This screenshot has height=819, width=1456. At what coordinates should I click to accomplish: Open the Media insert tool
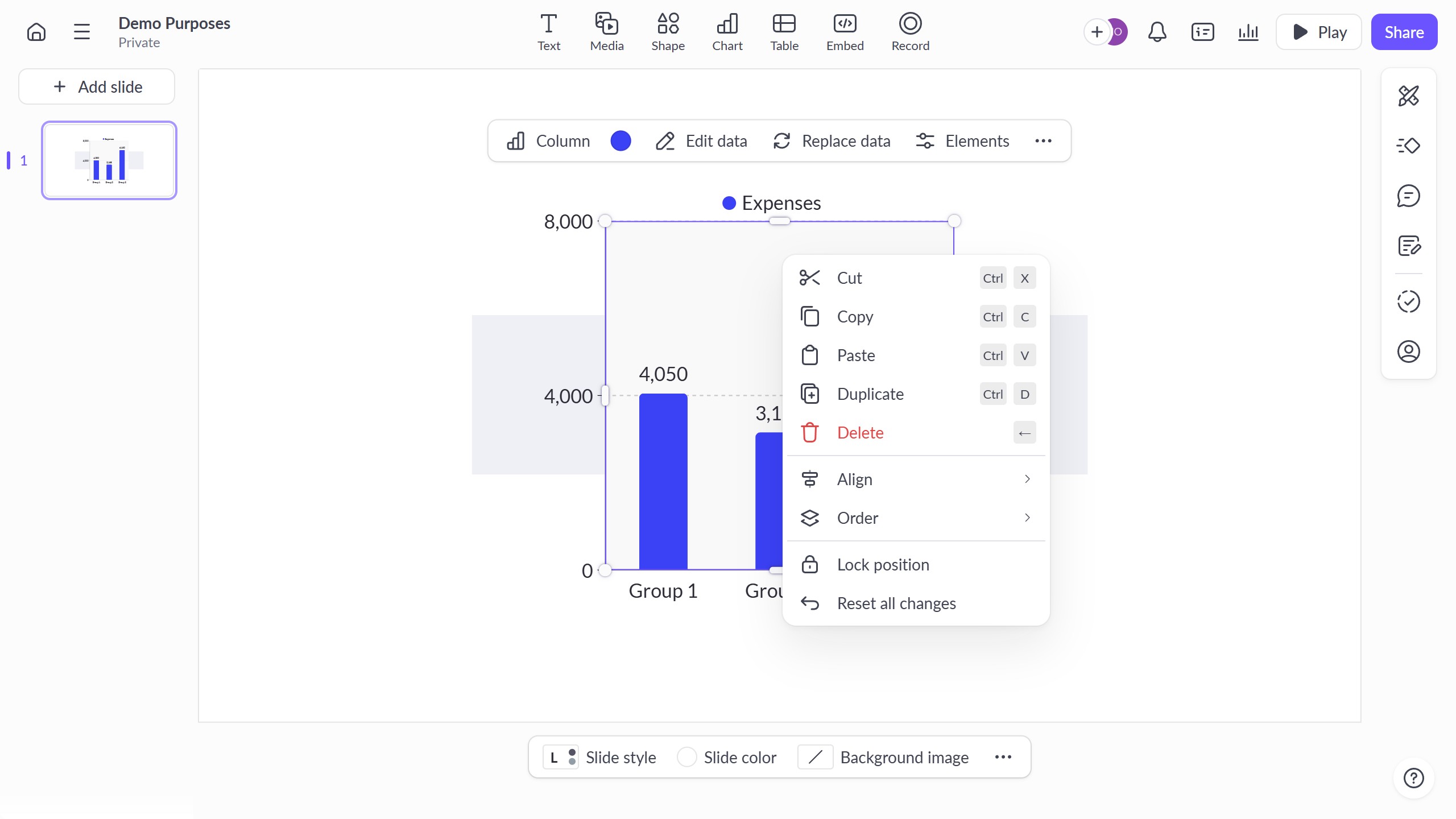(606, 32)
